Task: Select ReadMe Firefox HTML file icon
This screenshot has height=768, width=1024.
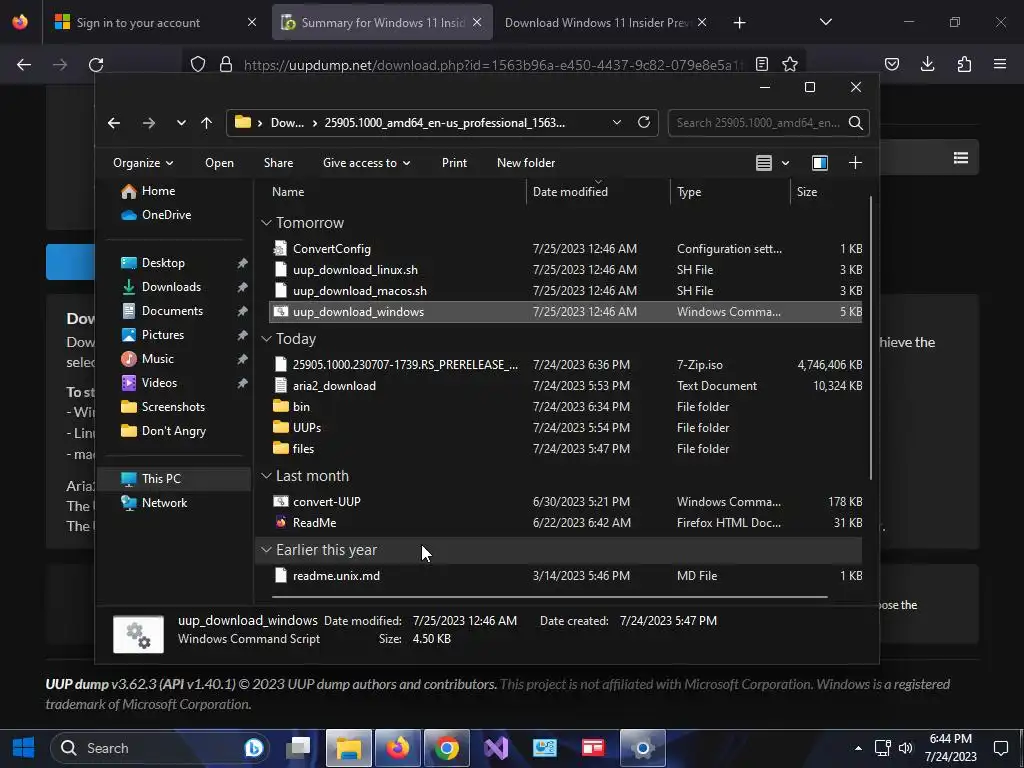Action: coord(281,522)
